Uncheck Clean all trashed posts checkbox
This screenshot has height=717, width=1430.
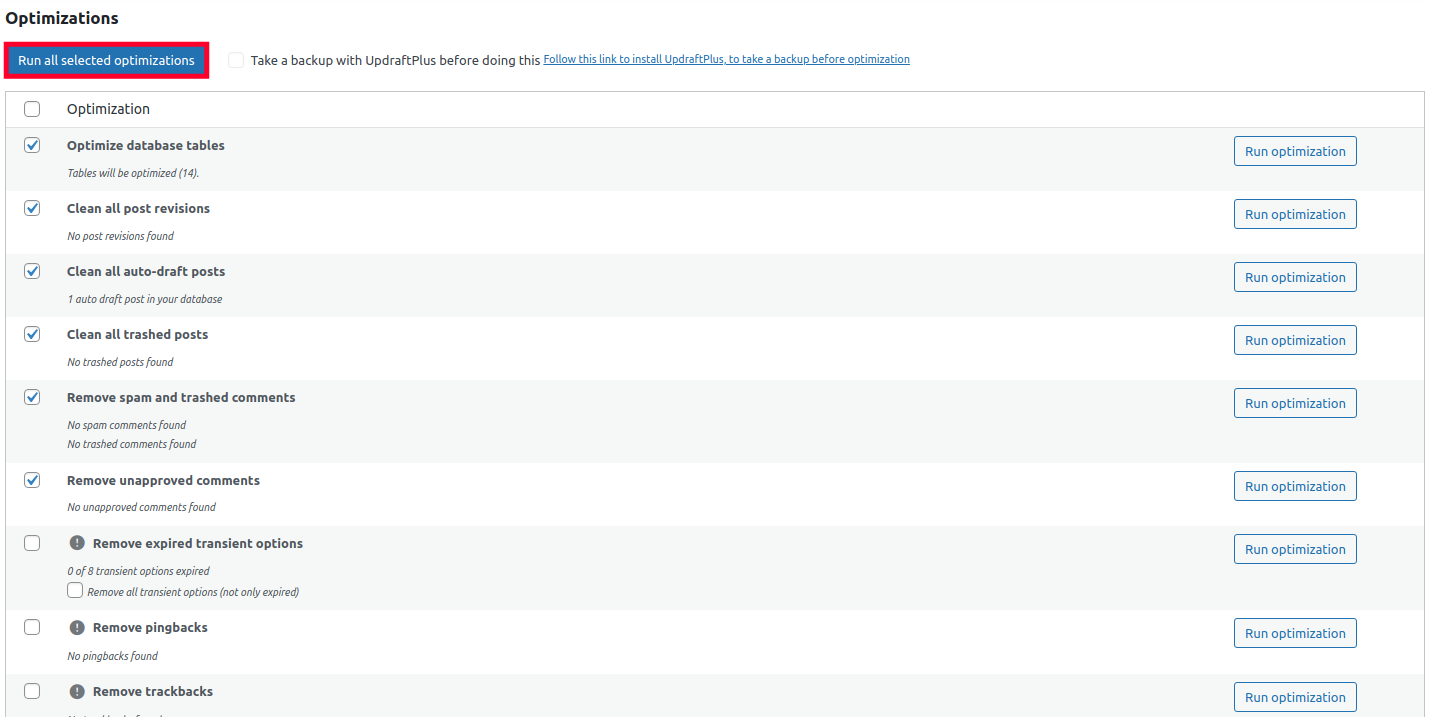coord(32,334)
